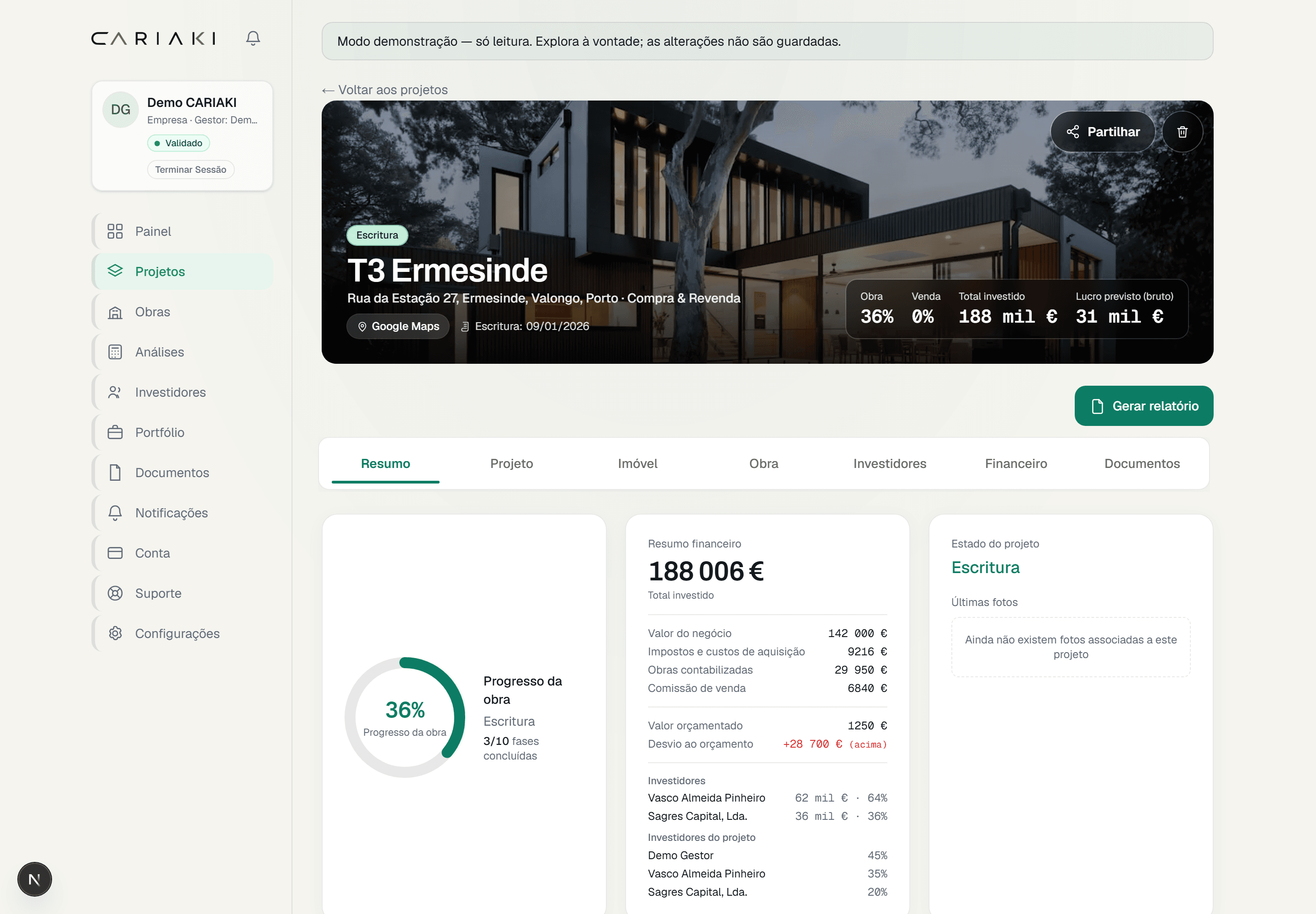Open Obras from the sidebar
This screenshot has width=1316, height=914.
(x=182, y=312)
